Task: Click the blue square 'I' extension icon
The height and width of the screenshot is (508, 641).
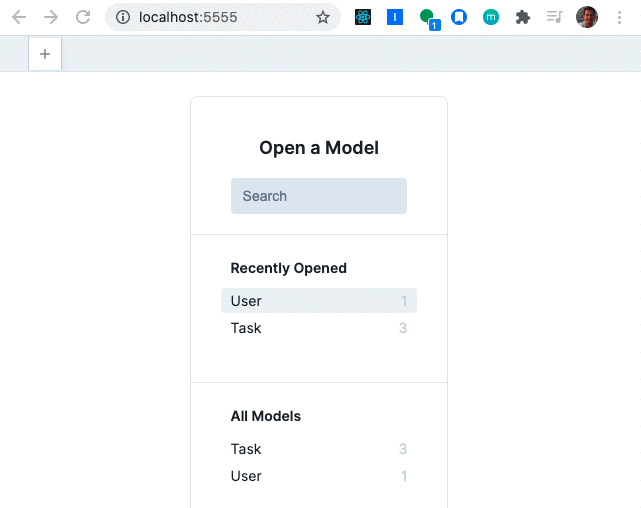Action: pyautogui.click(x=395, y=17)
